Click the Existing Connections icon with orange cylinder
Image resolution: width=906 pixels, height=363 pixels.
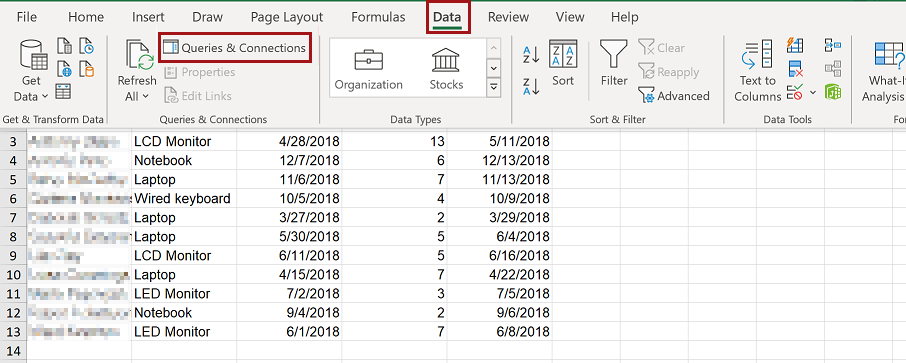86,69
